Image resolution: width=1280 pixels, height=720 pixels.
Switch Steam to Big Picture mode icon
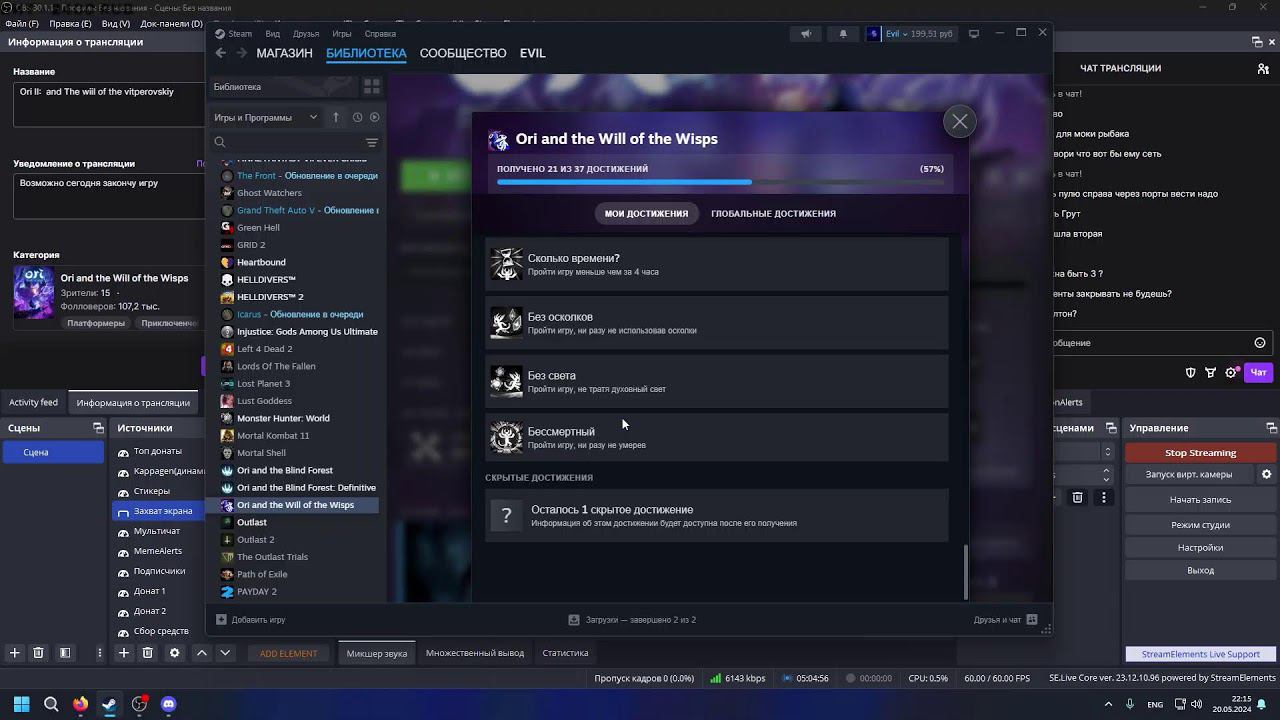(974, 34)
